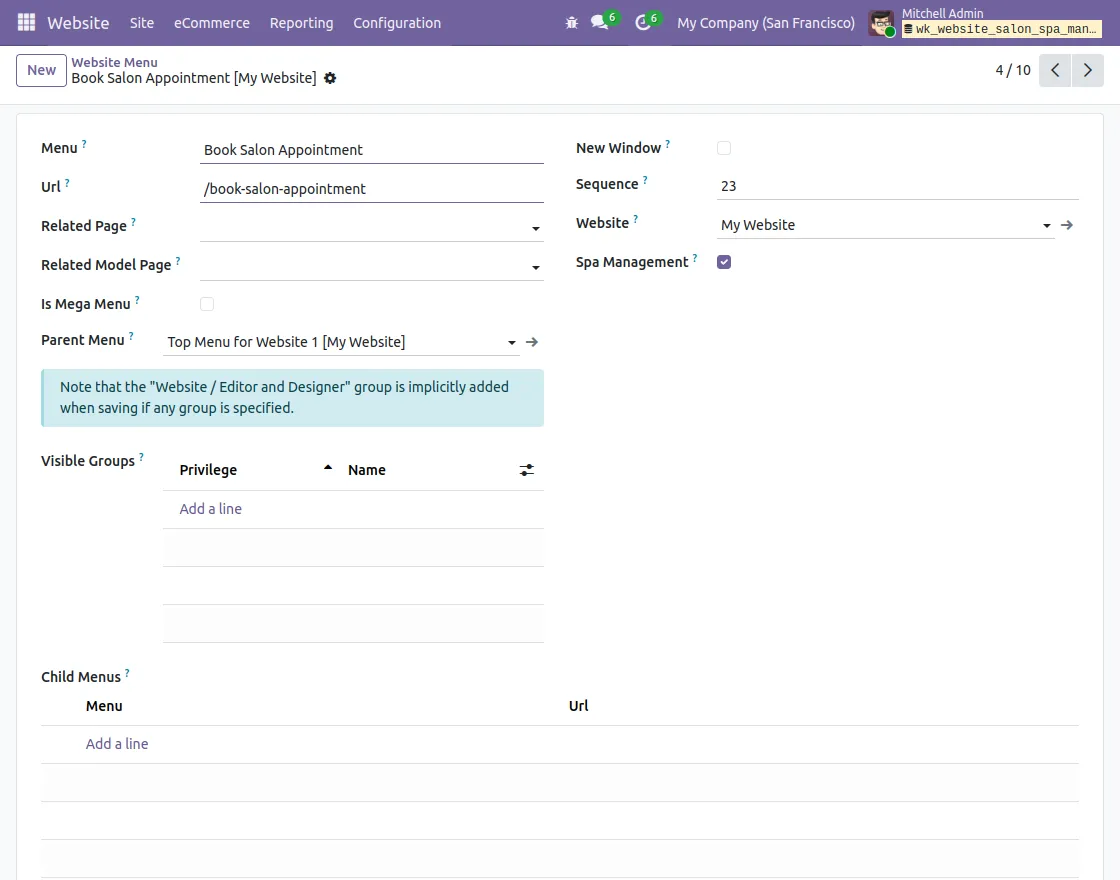This screenshot has height=880, width=1120.
Task: Show the New Window help tooltip
Action: pos(668,144)
